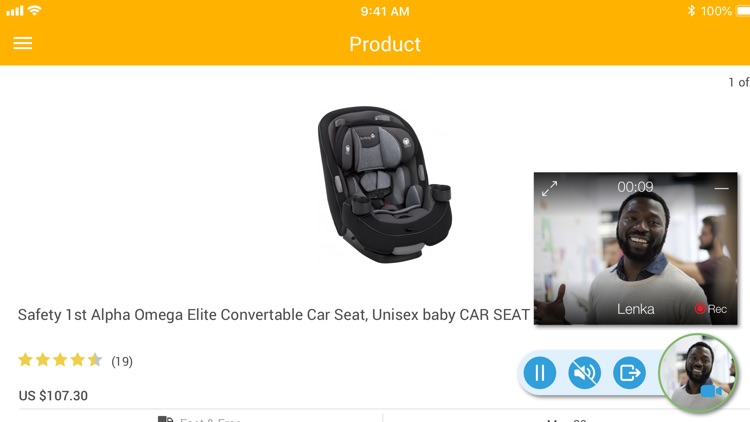Toggle the muted speaker button
The image size is (750, 422).
tap(584, 372)
